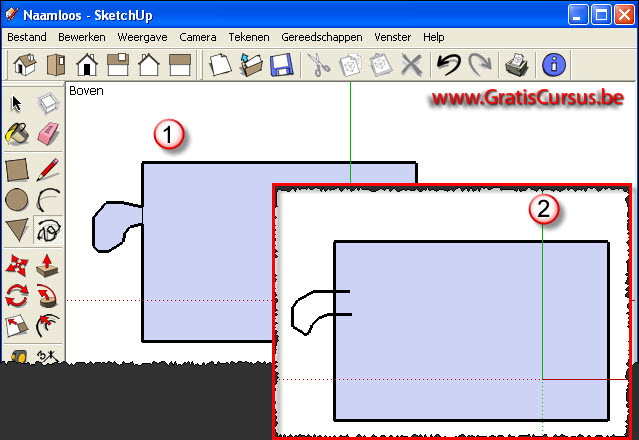Viewport: 639px width, 440px height.
Task: Select the red pencil Line tool
Action: coord(48,169)
